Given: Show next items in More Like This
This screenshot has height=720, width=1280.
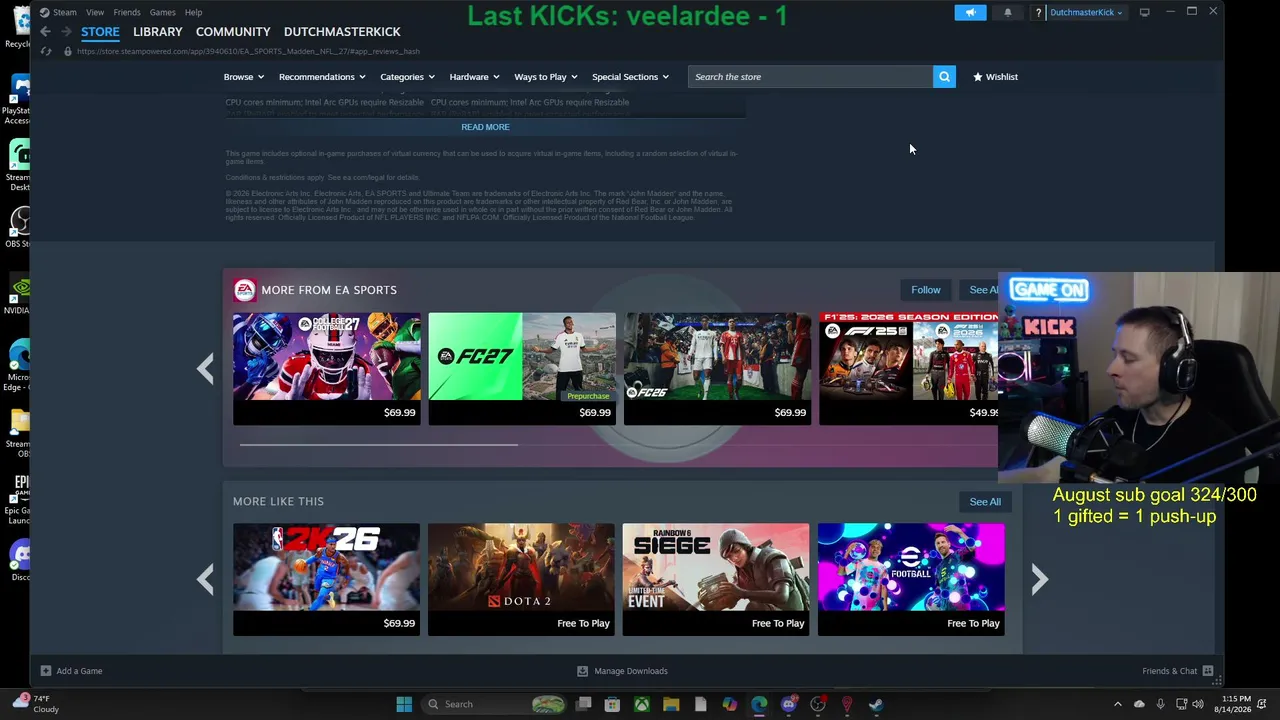Looking at the screenshot, I should pos(1039,579).
